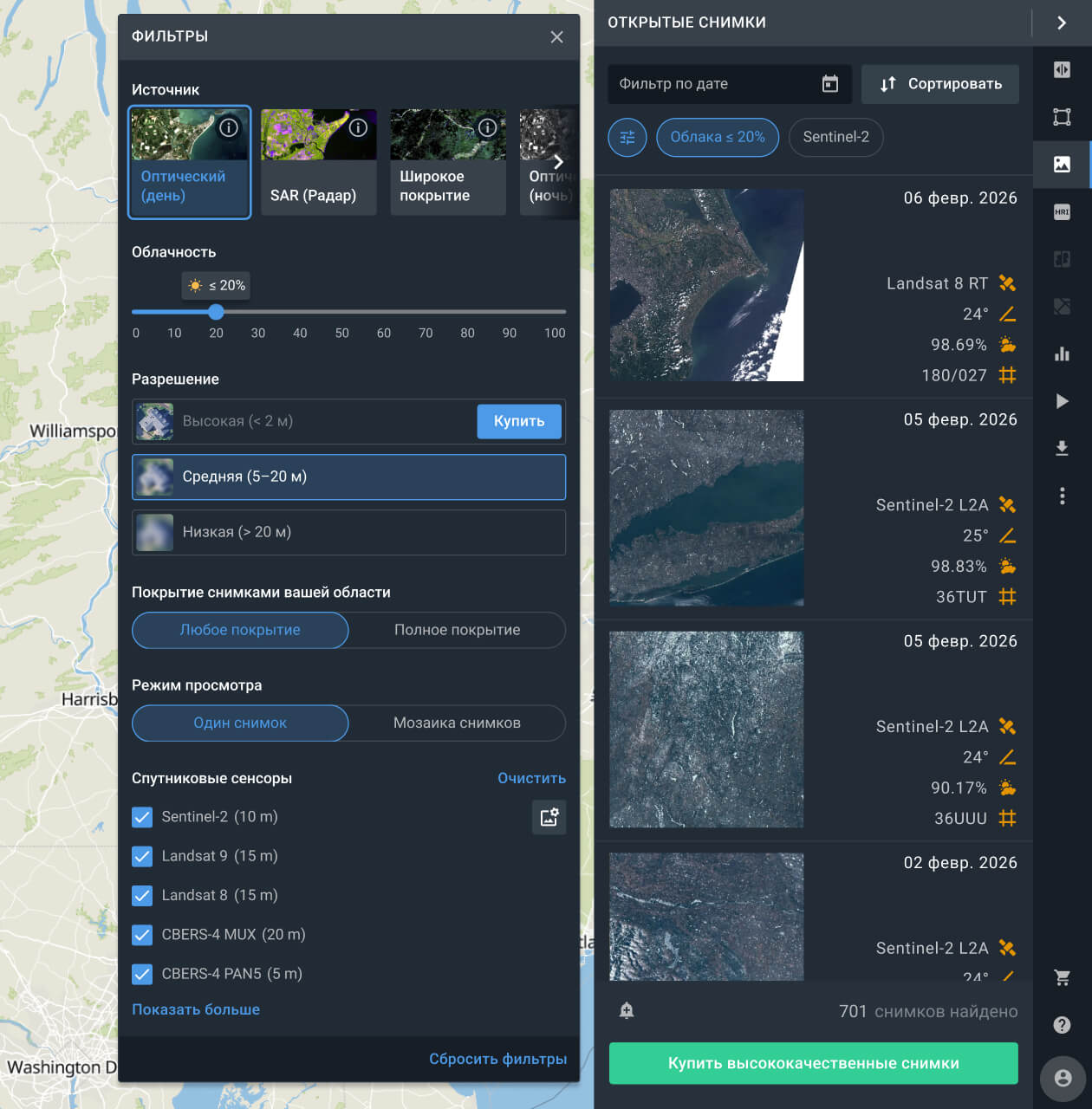Select Средняя (5–20 м) resolution
Viewport: 1092px width, 1109px height.
click(348, 477)
